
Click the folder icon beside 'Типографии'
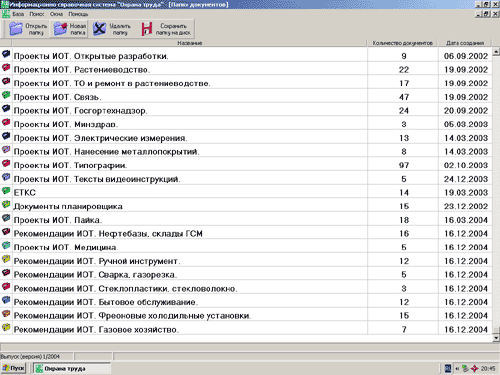[6, 163]
